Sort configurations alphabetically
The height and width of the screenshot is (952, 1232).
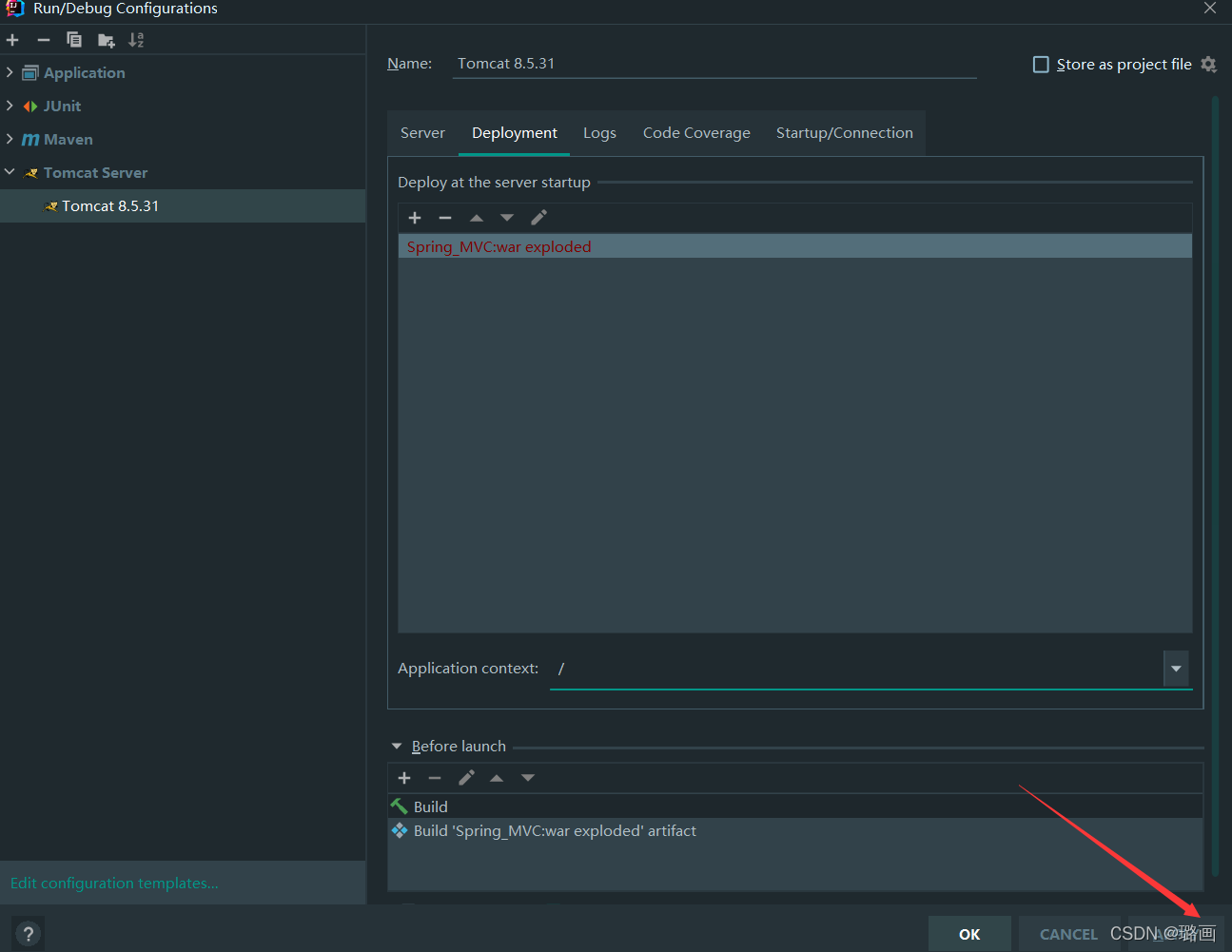click(x=136, y=40)
